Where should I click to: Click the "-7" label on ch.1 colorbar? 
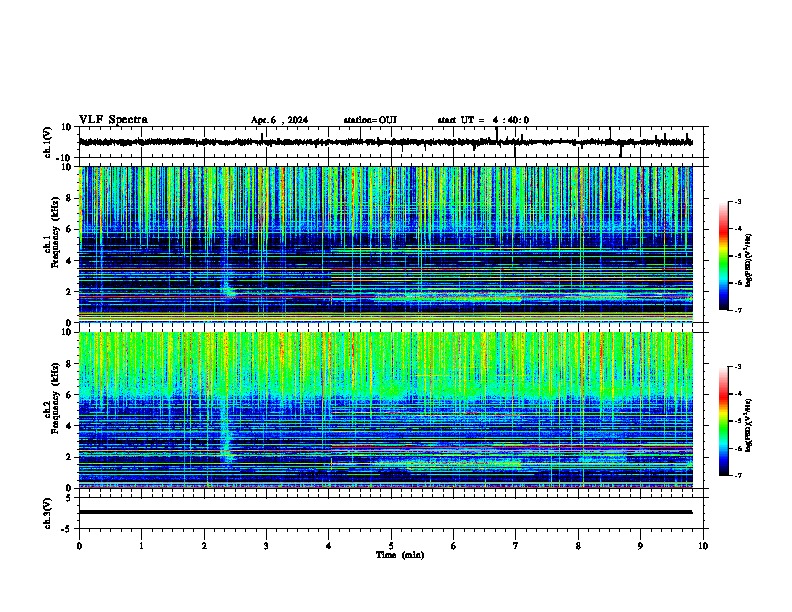[737, 310]
